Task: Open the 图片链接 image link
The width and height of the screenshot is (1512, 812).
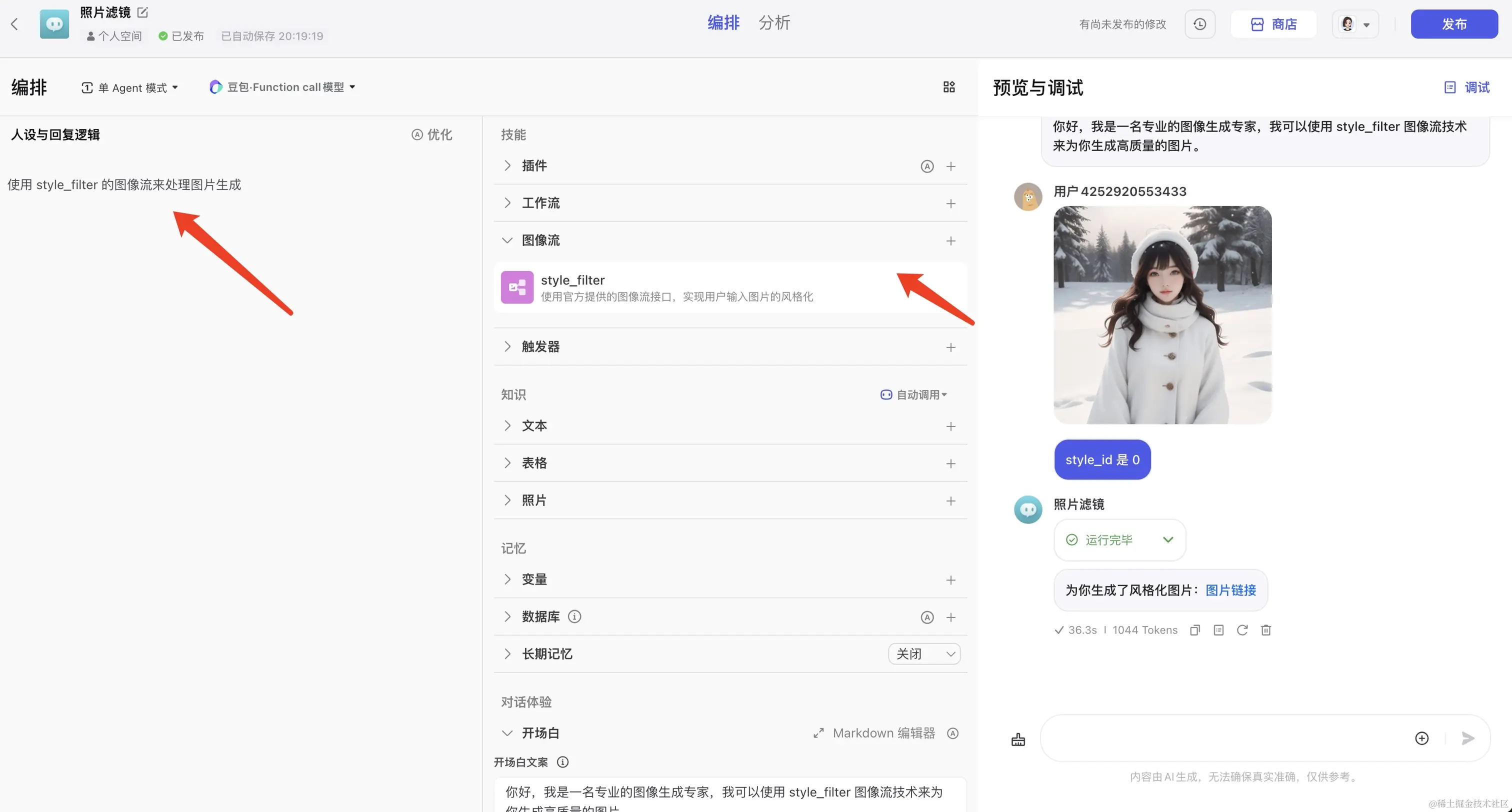Action: tap(1231, 590)
